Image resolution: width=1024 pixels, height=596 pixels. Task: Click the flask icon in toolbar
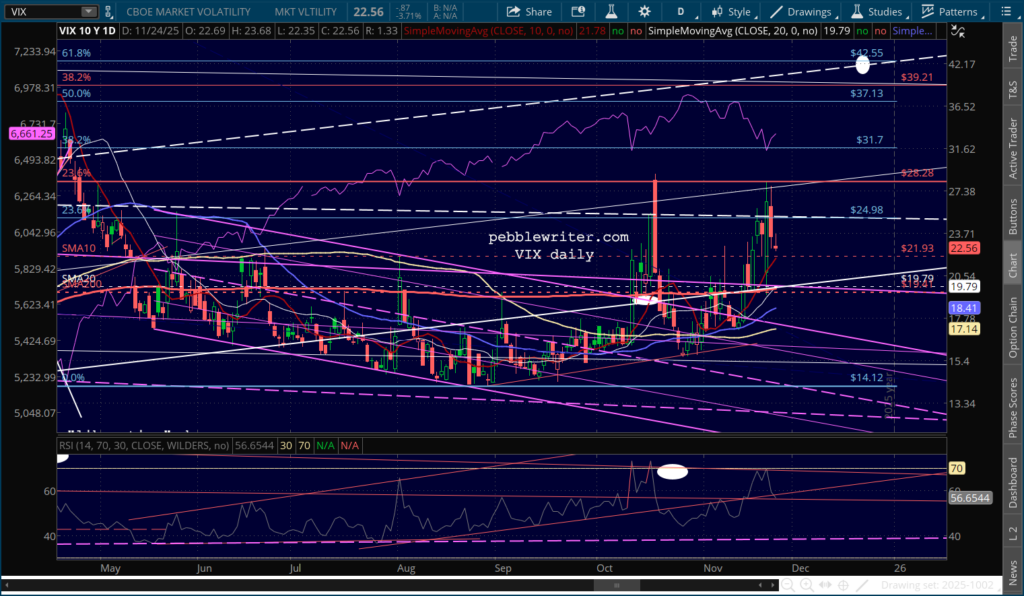(611, 11)
